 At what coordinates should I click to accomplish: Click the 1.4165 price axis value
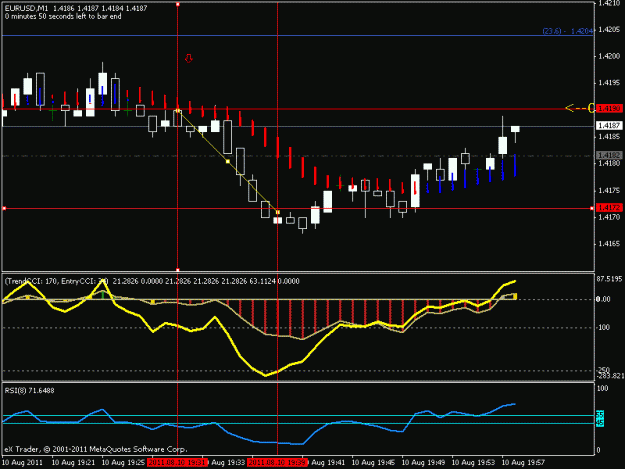[608, 243]
